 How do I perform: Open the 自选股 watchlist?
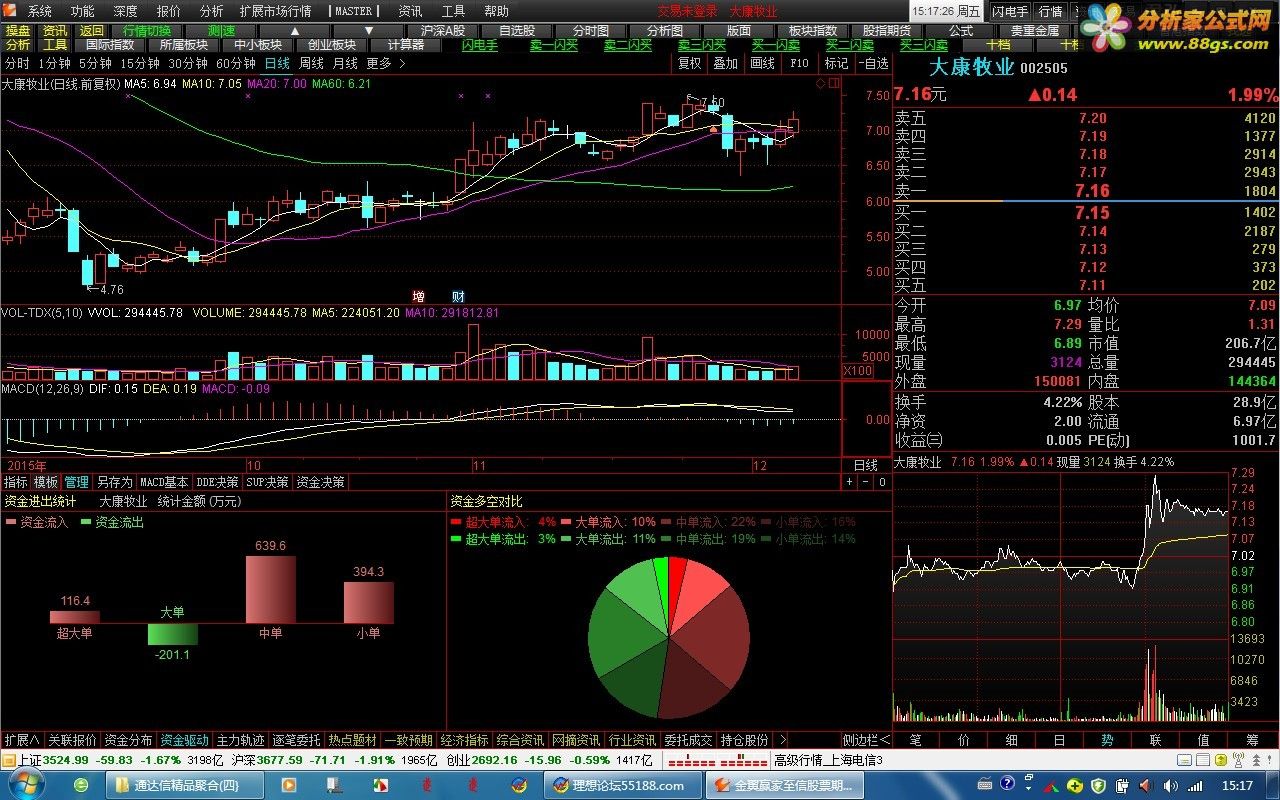click(x=517, y=30)
